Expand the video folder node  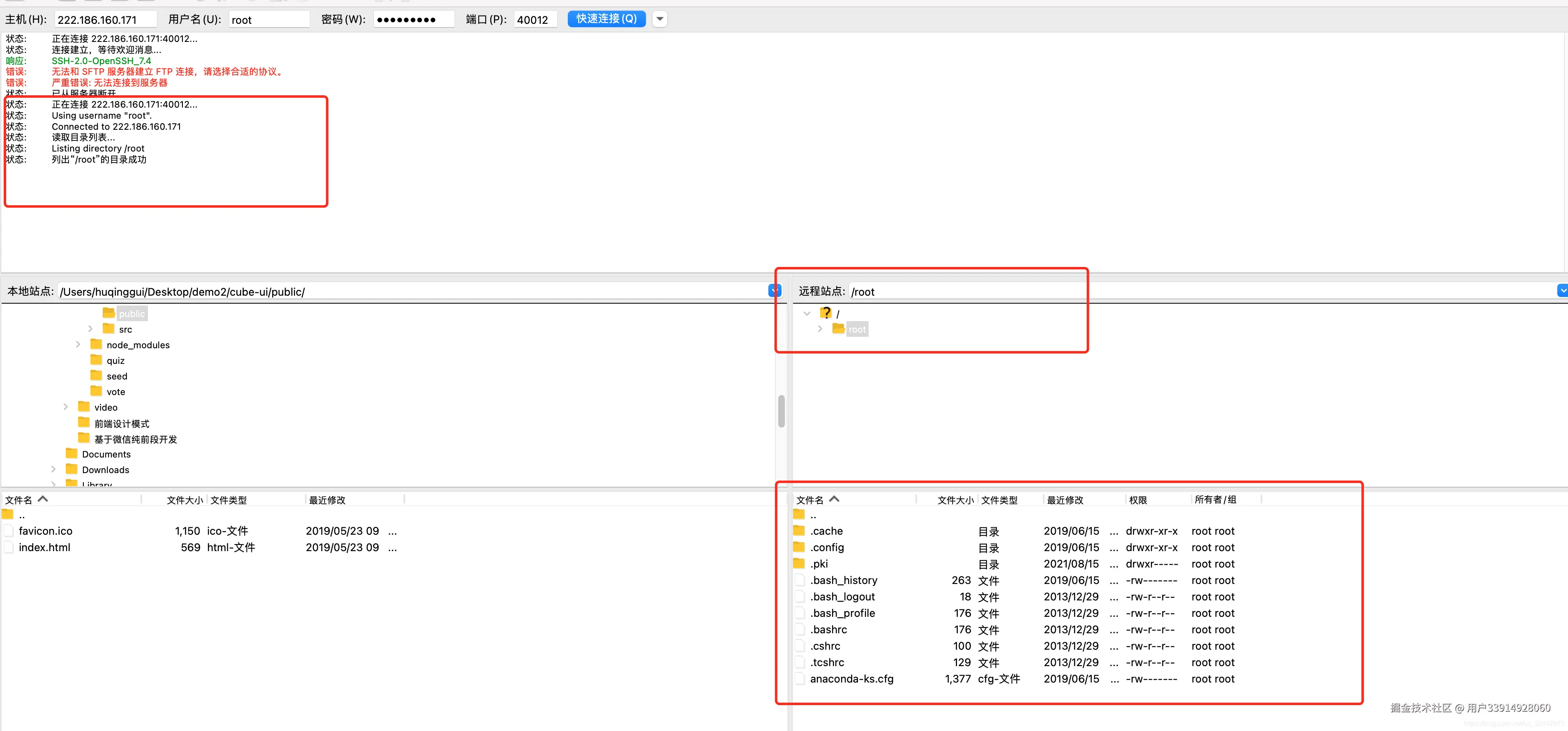pyautogui.click(x=66, y=407)
